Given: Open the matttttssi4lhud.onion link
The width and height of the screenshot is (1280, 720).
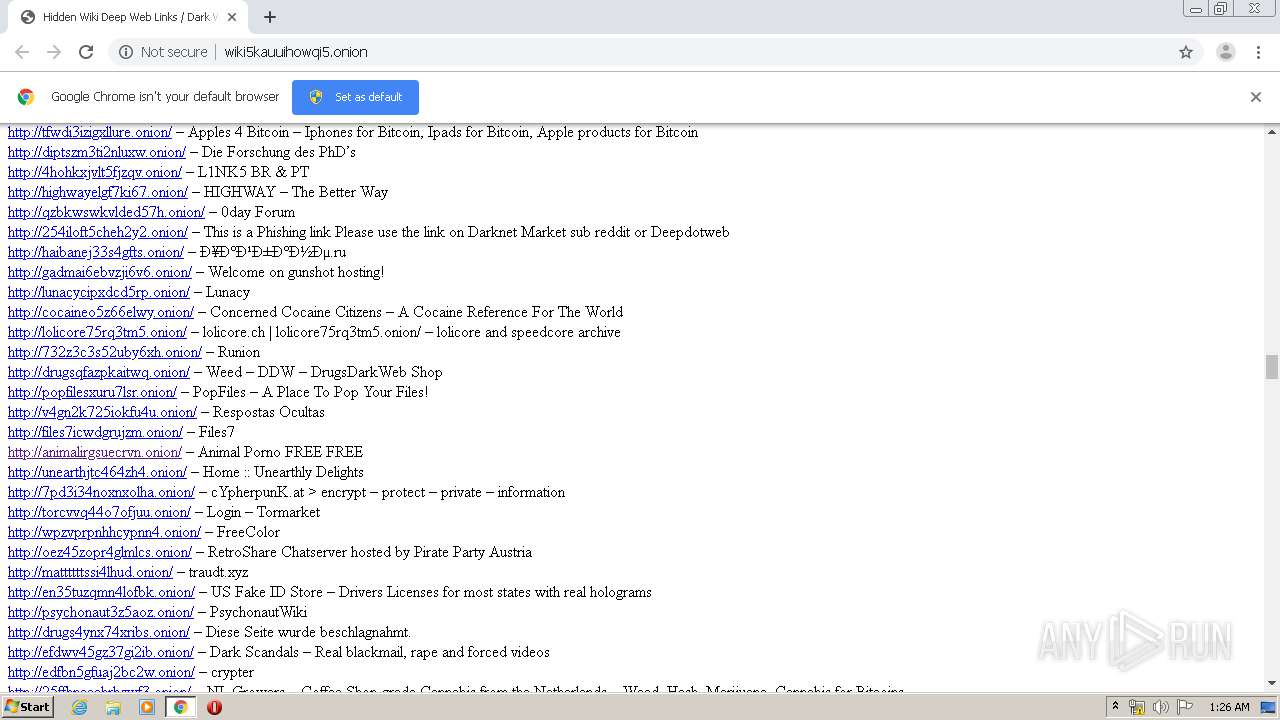Looking at the screenshot, I should pyautogui.click(x=90, y=572).
